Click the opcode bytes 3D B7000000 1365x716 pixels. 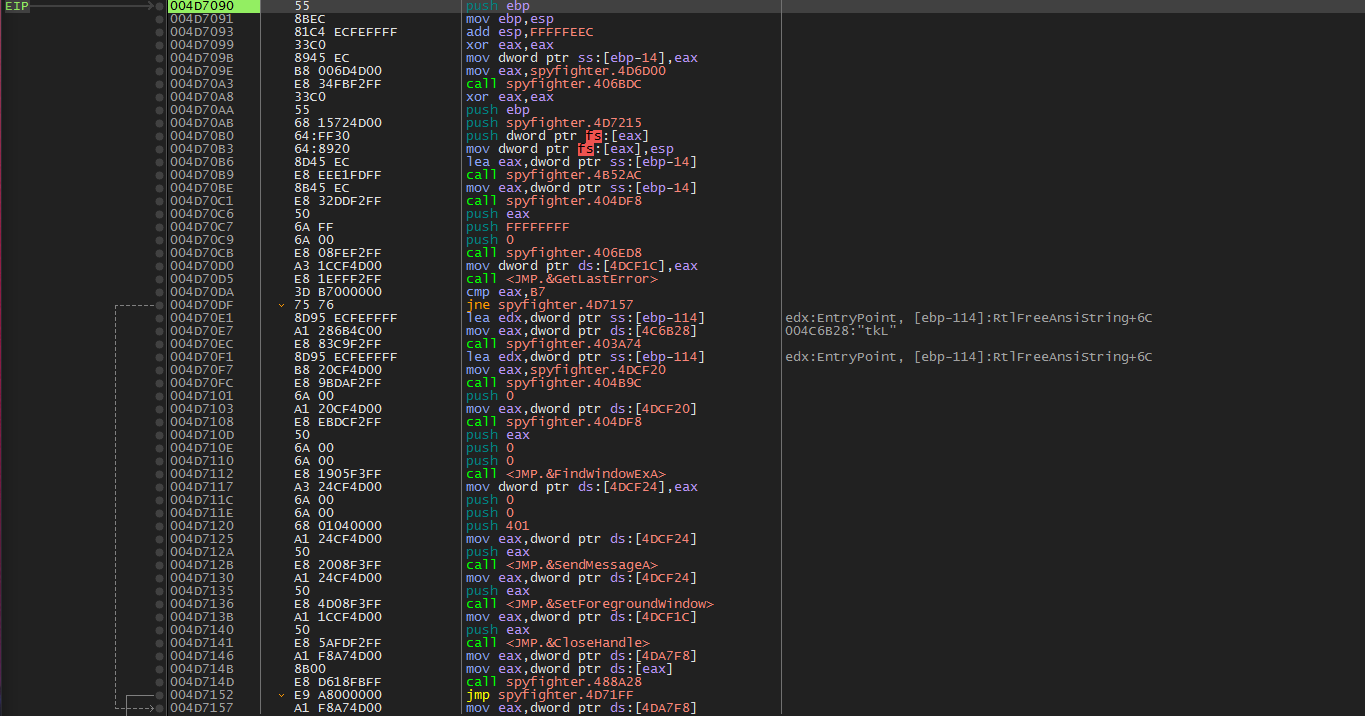coord(338,292)
